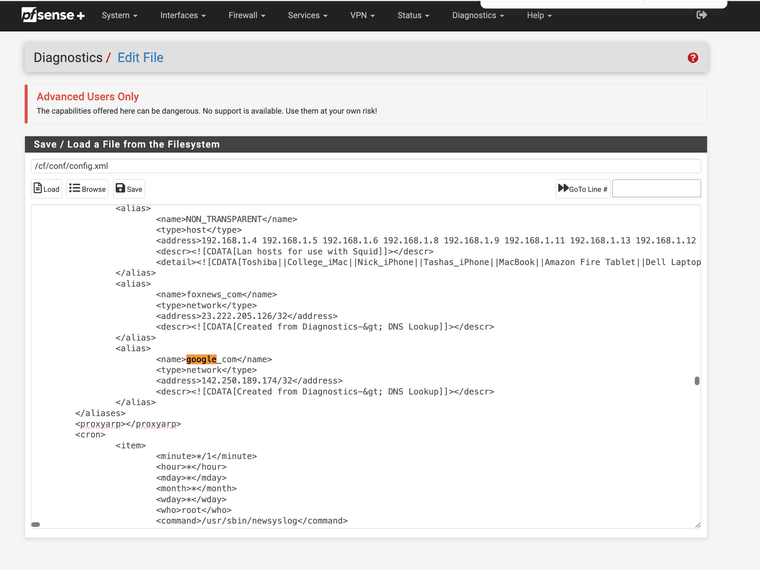Open the VPN dropdown menu
The image size is (760, 570).
coord(362,16)
